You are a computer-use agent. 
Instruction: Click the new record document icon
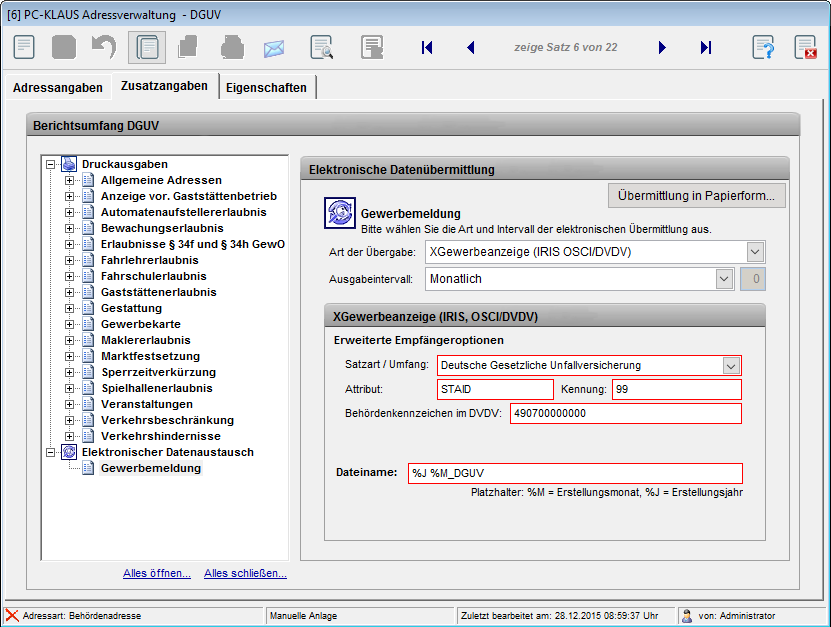(x=24, y=47)
